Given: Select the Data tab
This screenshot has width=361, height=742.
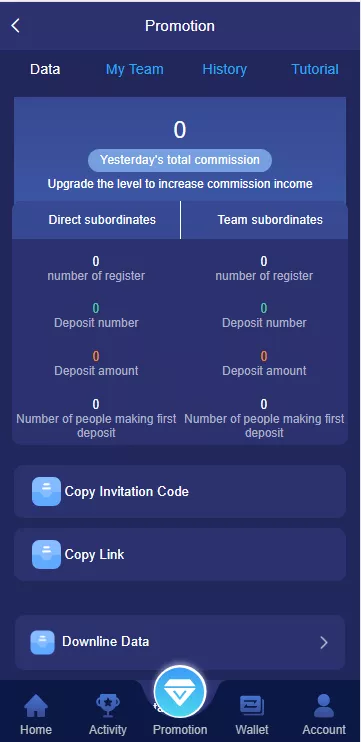Looking at the screenshot, I should point(45,69).
